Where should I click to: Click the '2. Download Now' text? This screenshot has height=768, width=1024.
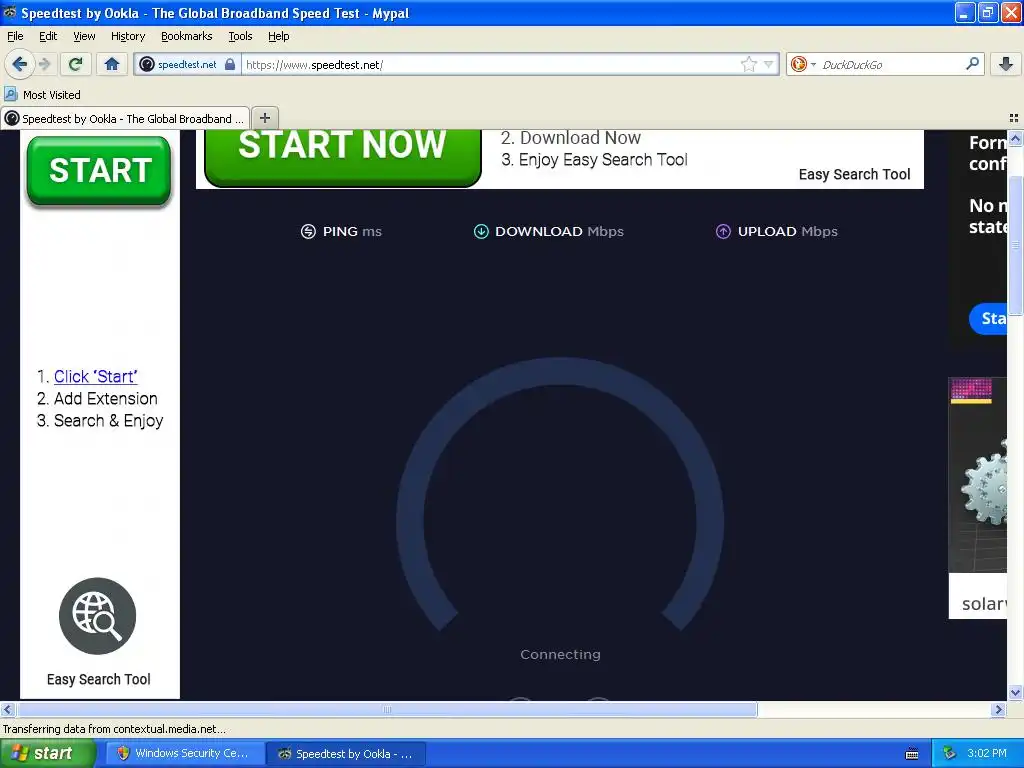pos(571,138)
